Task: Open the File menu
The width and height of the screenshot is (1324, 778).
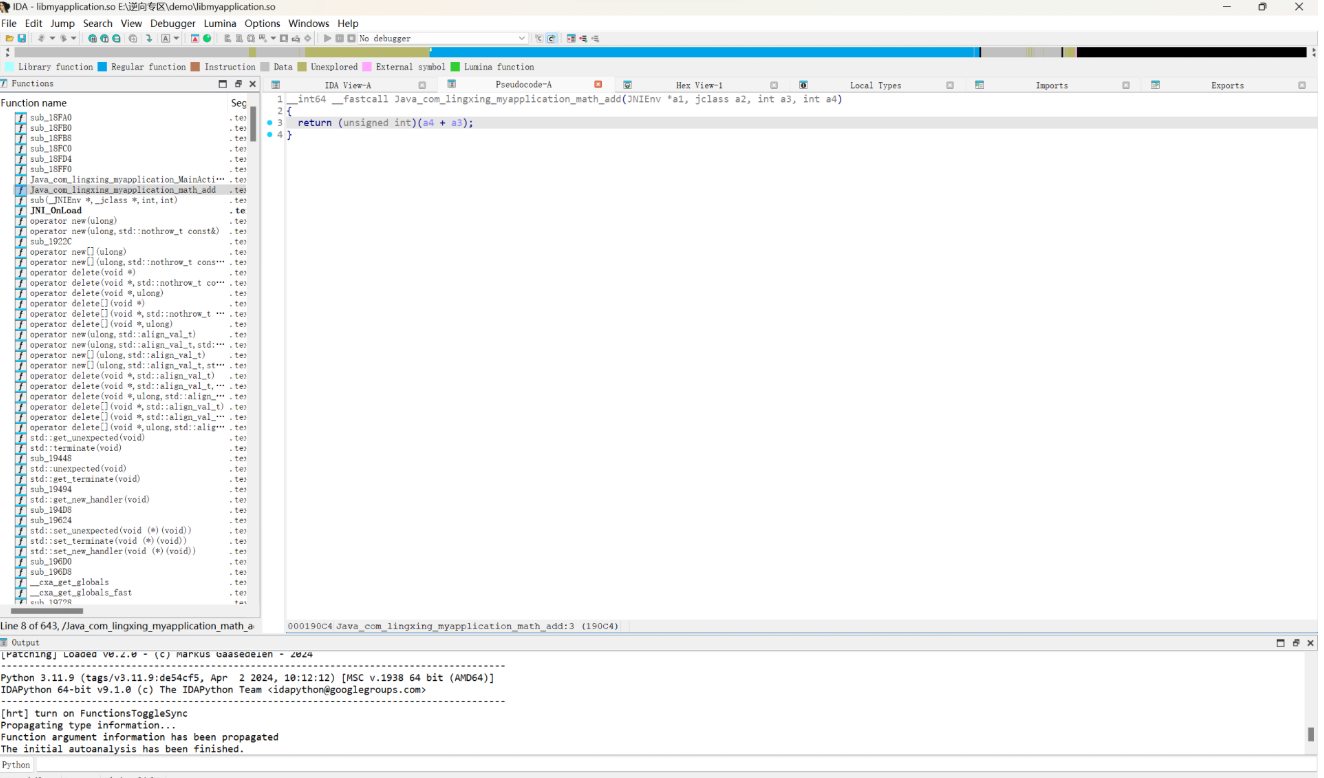Action: pos(9,23)
